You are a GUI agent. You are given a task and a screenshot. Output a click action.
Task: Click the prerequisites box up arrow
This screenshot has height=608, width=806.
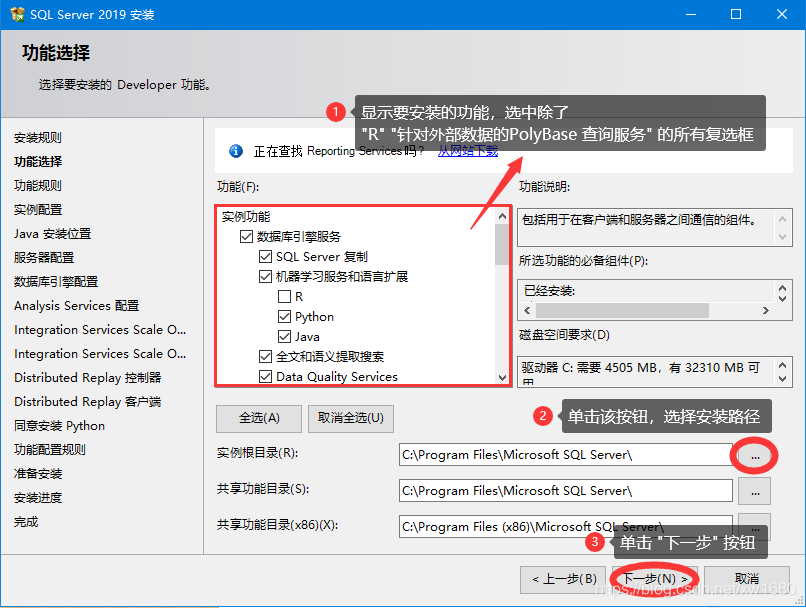782,288
